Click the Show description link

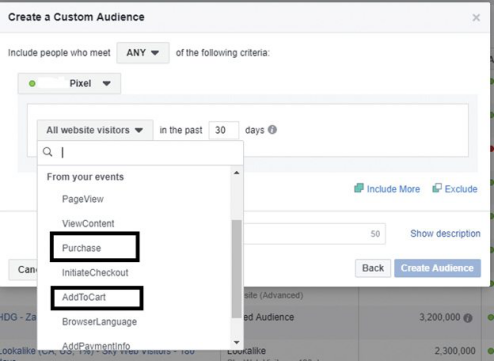[x=445, y=233]
